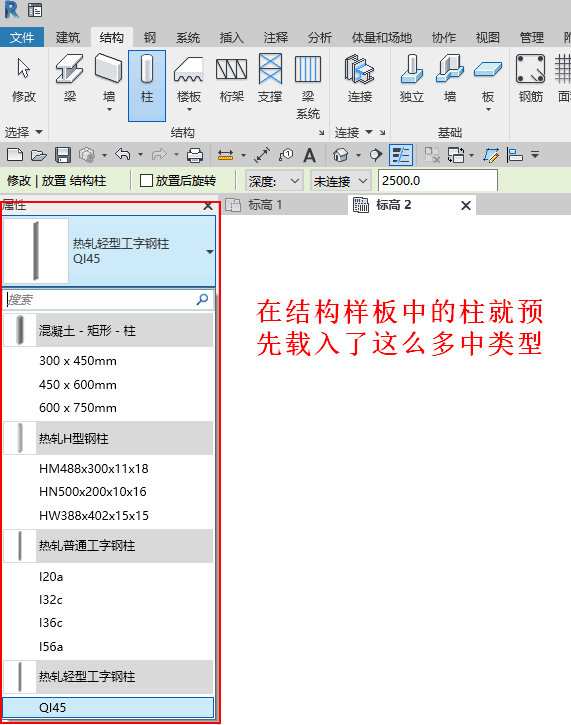This screenshot has height=725, width=571.
Task: Open the Unconnected (未连接) dropdown
Action: [x=341, y=181]
